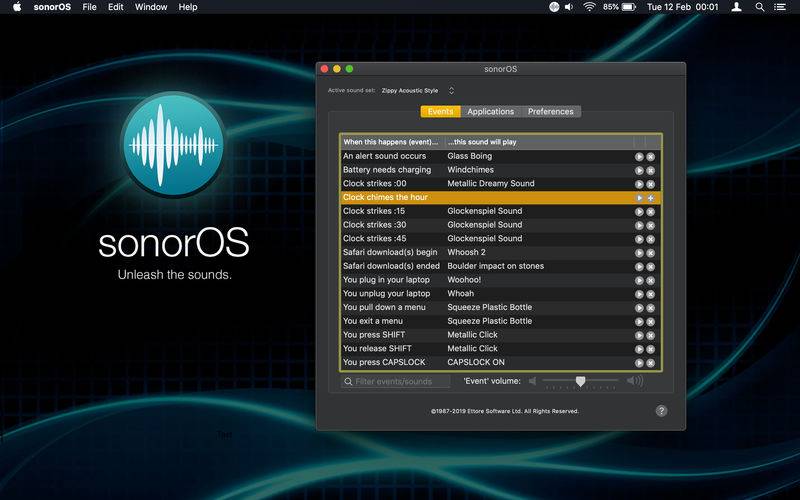The width and height of the screenshot is (800, 500).
Task: Adjust the Event volume slider
Action: [580, 381]
